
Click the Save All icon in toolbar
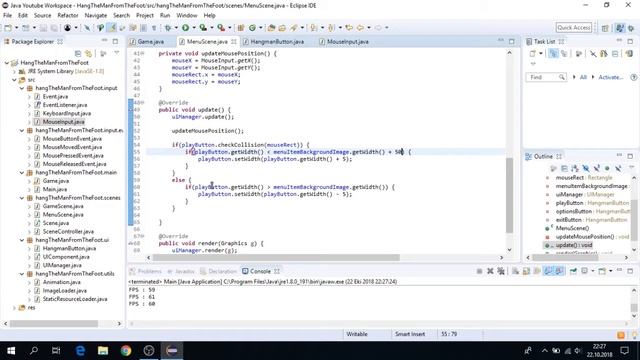[54, 28]
